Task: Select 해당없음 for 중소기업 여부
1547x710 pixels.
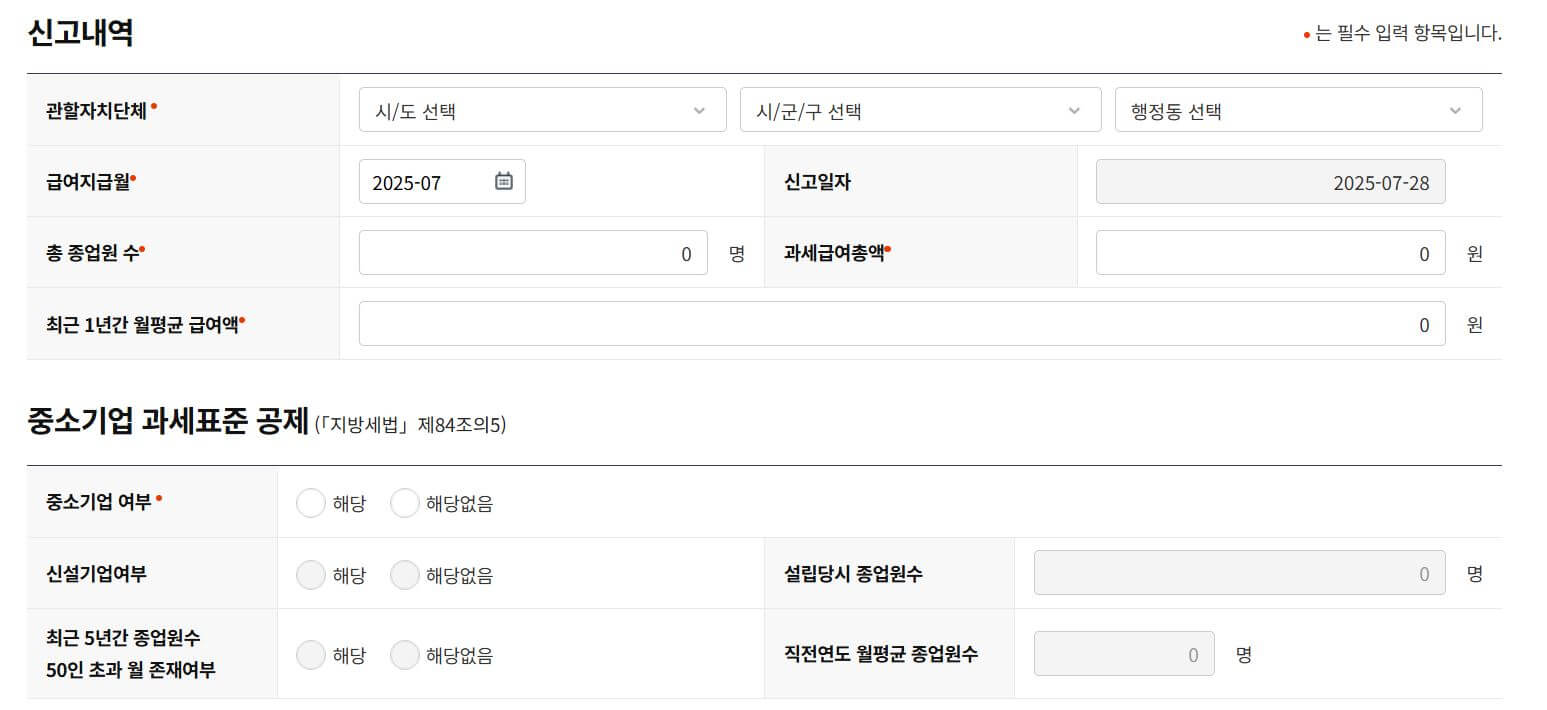Action: tap(405, 502)
